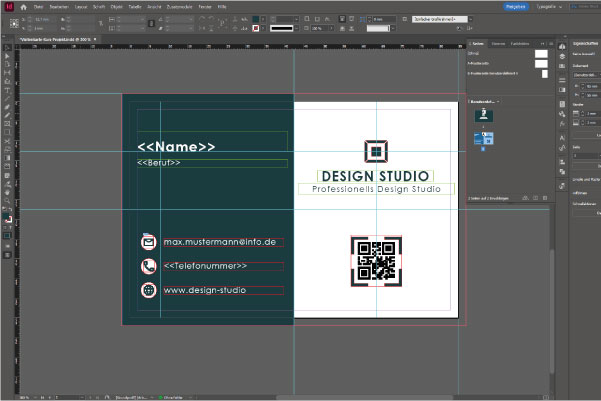Click the envelope email icon on card
This screenshot has width=601, height=401.
click(148, 242)
